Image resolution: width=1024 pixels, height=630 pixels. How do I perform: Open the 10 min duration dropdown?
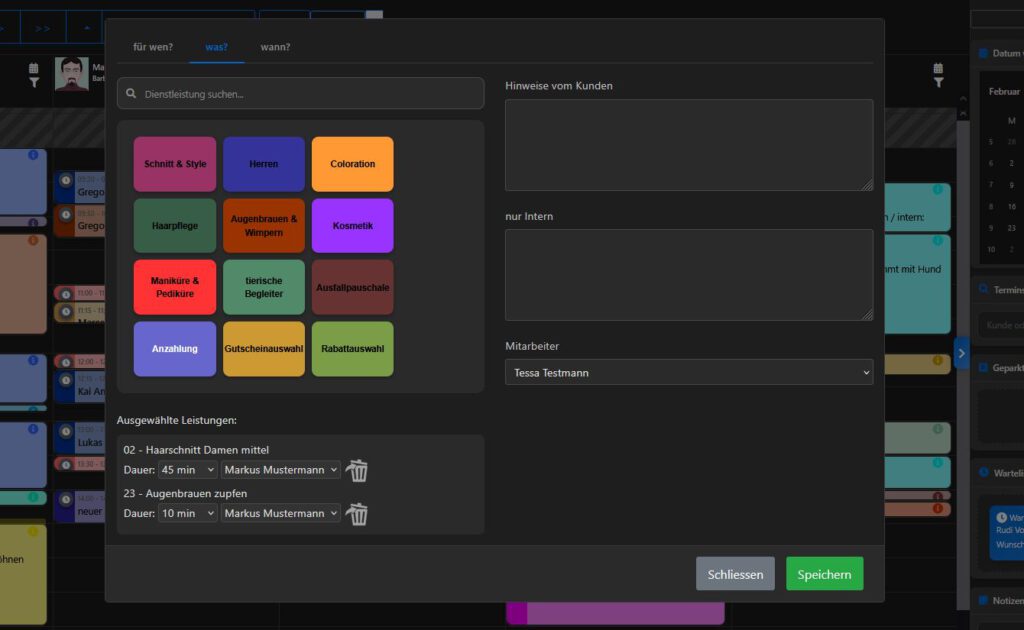pos(187,513)
